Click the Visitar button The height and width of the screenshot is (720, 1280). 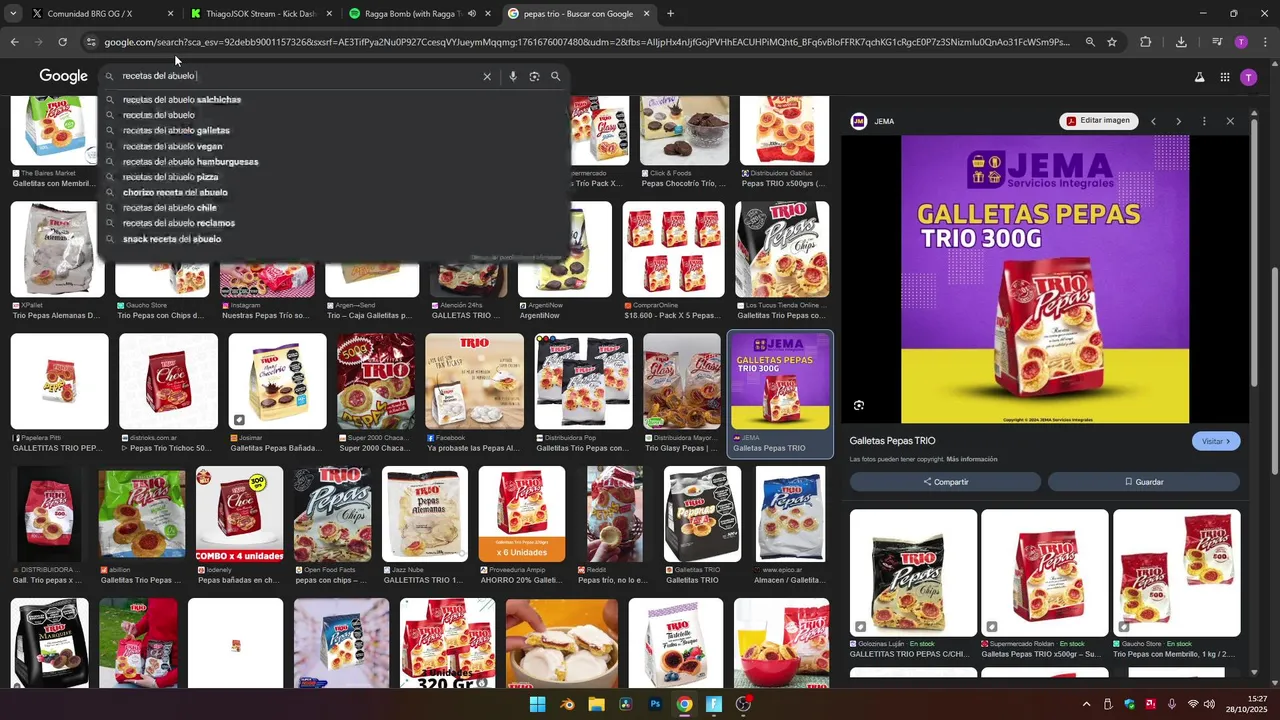point(1216,441)
